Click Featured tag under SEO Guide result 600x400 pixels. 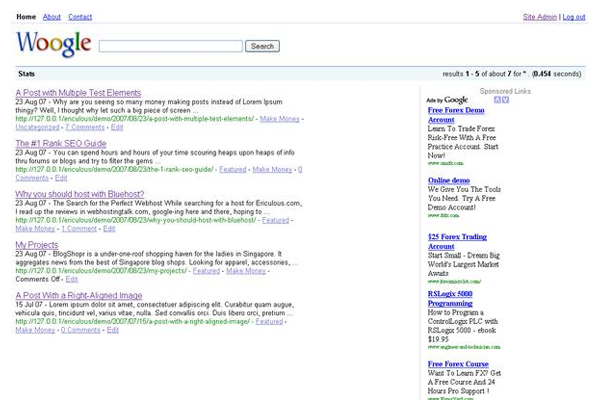[x=233, y=169]
